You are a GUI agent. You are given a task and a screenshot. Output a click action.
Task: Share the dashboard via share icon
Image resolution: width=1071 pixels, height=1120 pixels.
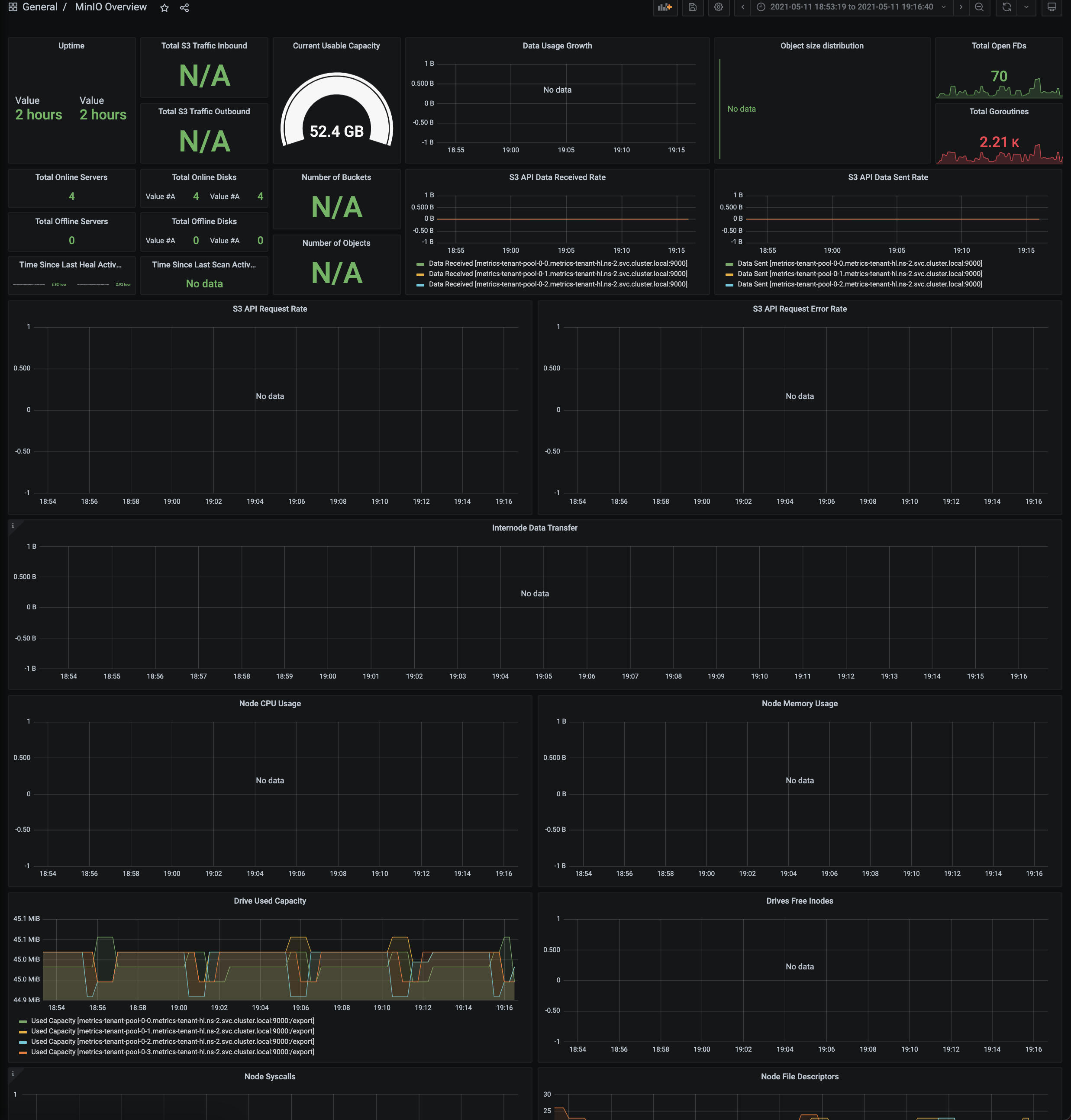pos(184,8)
